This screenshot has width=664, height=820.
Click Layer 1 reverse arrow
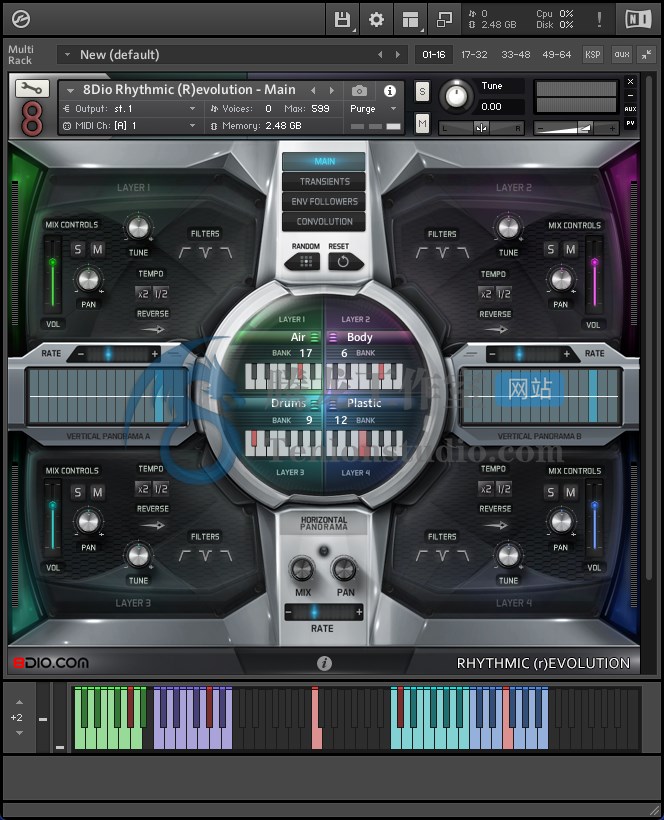pos(153,329)
